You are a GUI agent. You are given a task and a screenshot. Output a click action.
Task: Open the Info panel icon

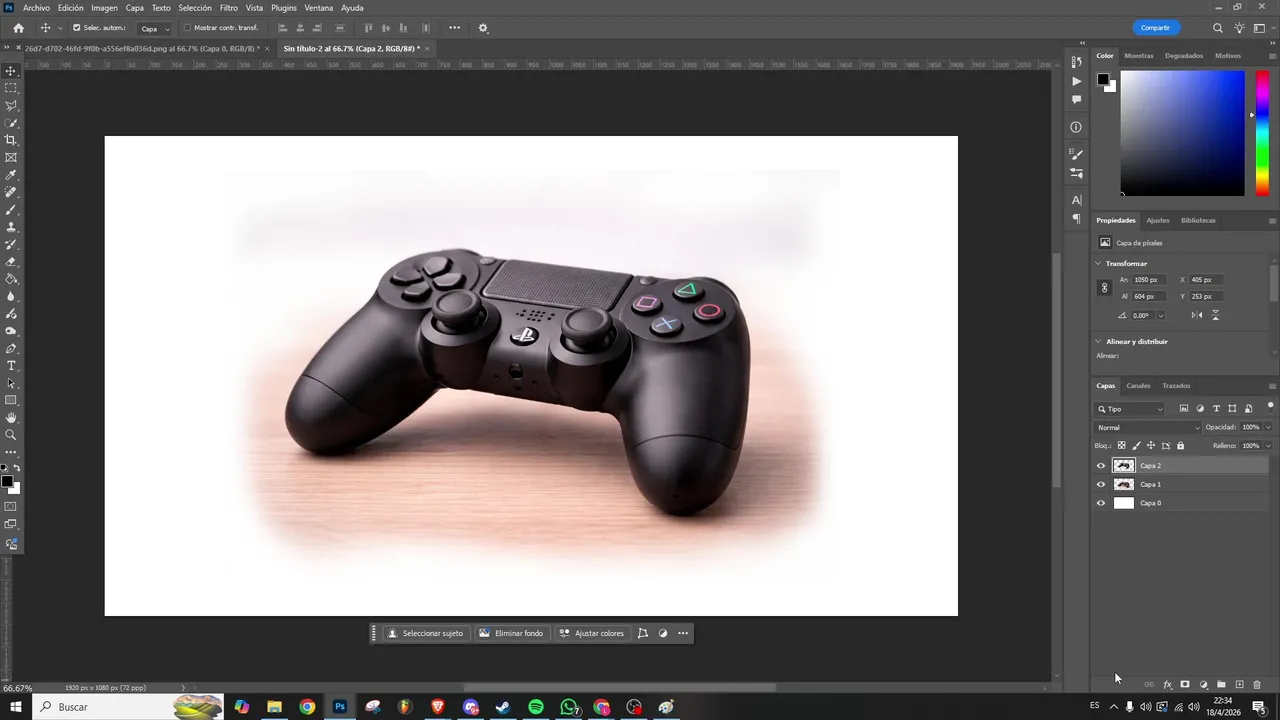(x=1076, y=127)
